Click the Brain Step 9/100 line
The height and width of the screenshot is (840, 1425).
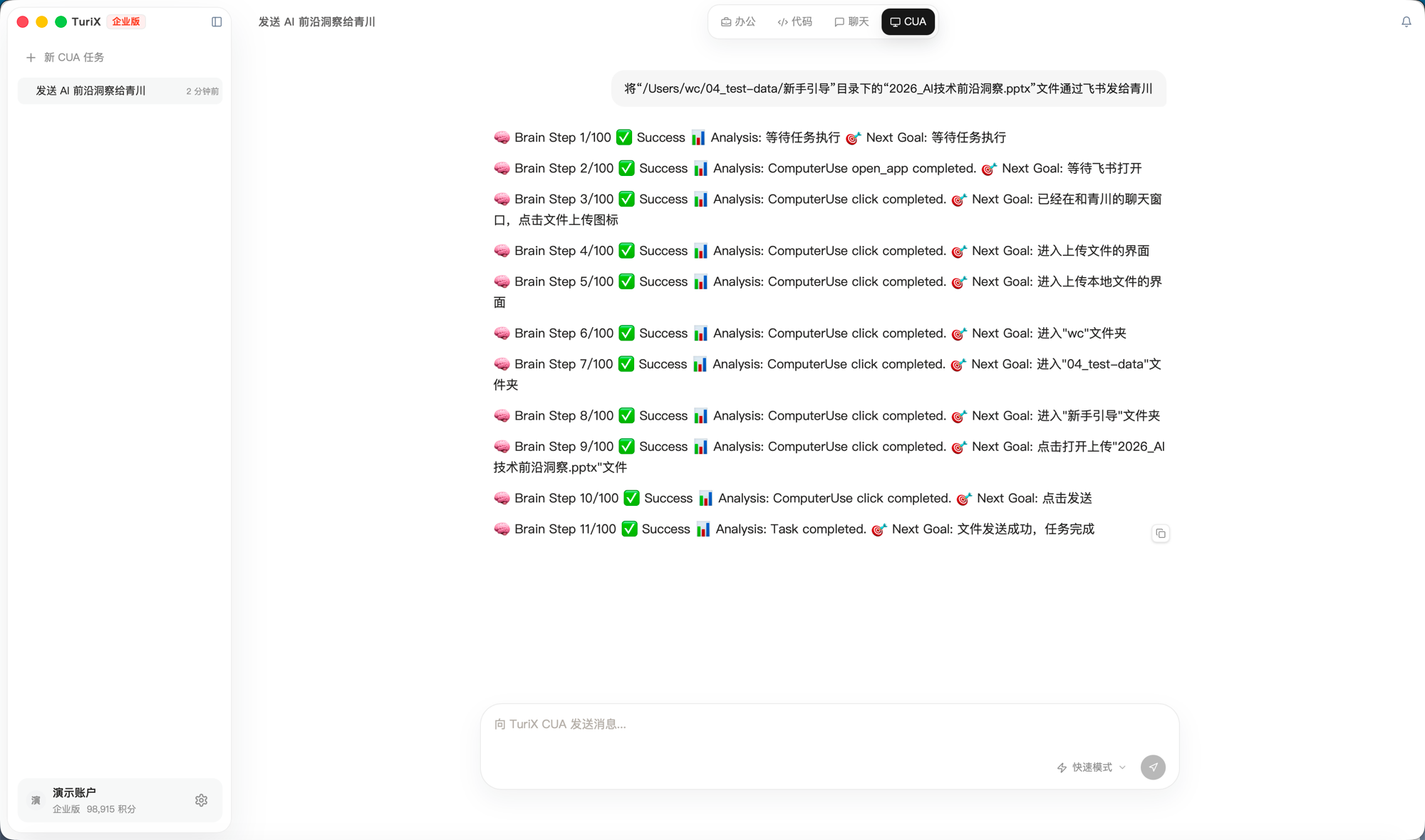tap(829, 457)
